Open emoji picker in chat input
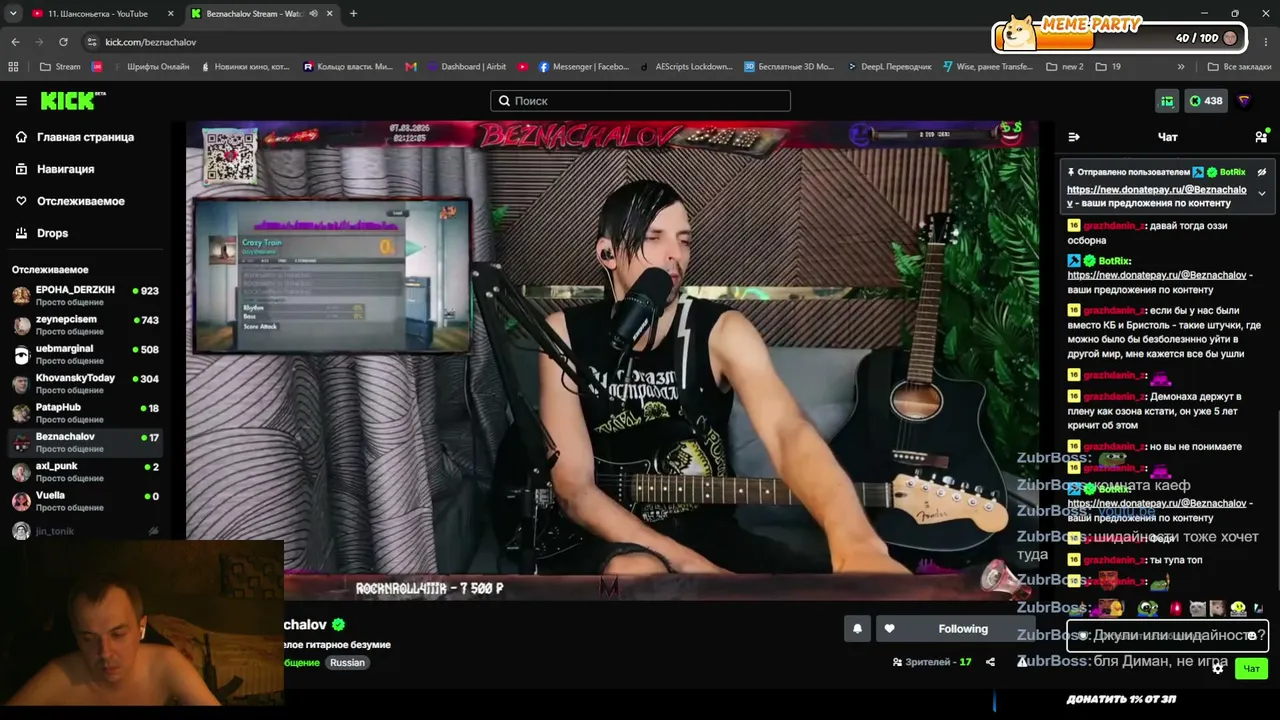Screen dimensions: 1280x720 [1251, 635]
